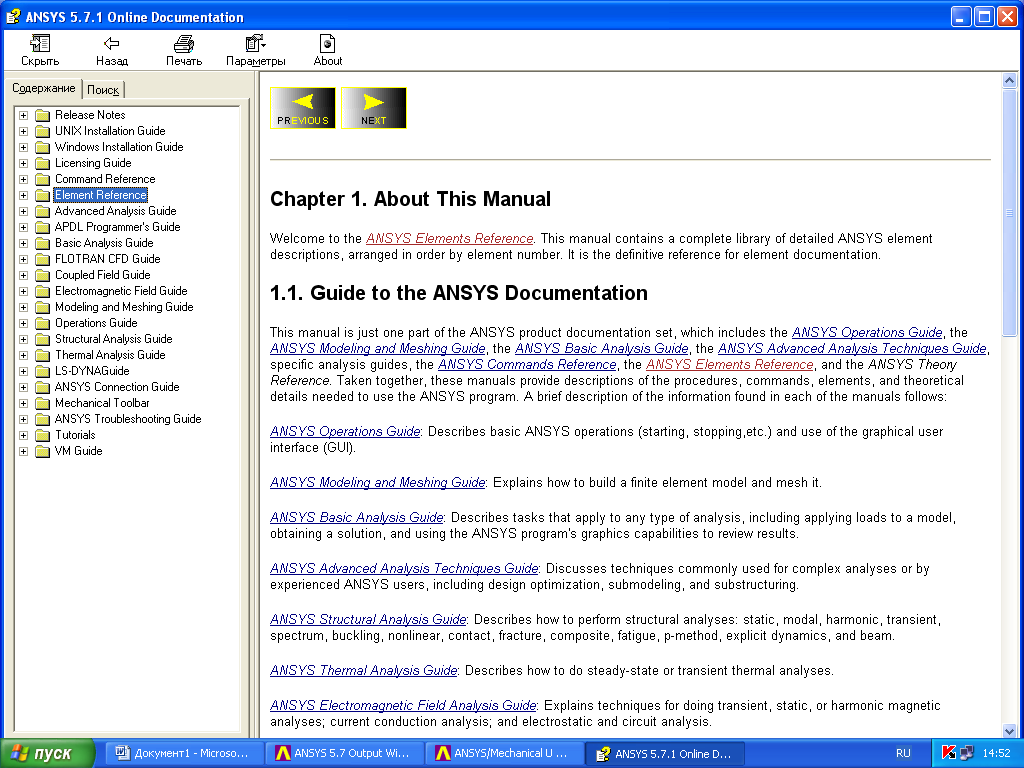Image resolution: width=1024 pixels, height=768 pixels.
Task: Select ANSYS Connection Guide in tree
Action: pyautogui.click(x=117, y=387)
